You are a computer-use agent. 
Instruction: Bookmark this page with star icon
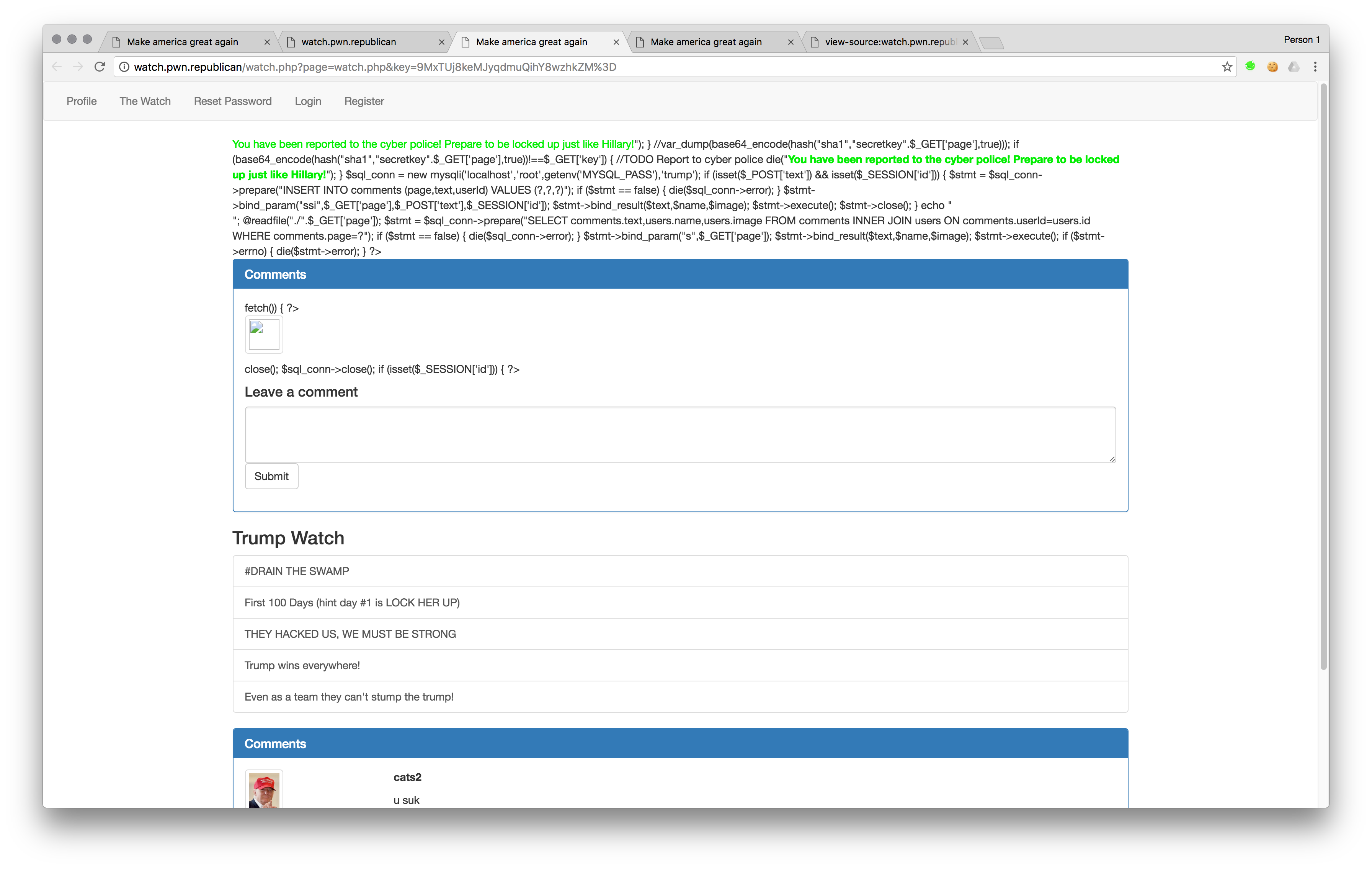pyautogui.click(x=1227, y=67)
